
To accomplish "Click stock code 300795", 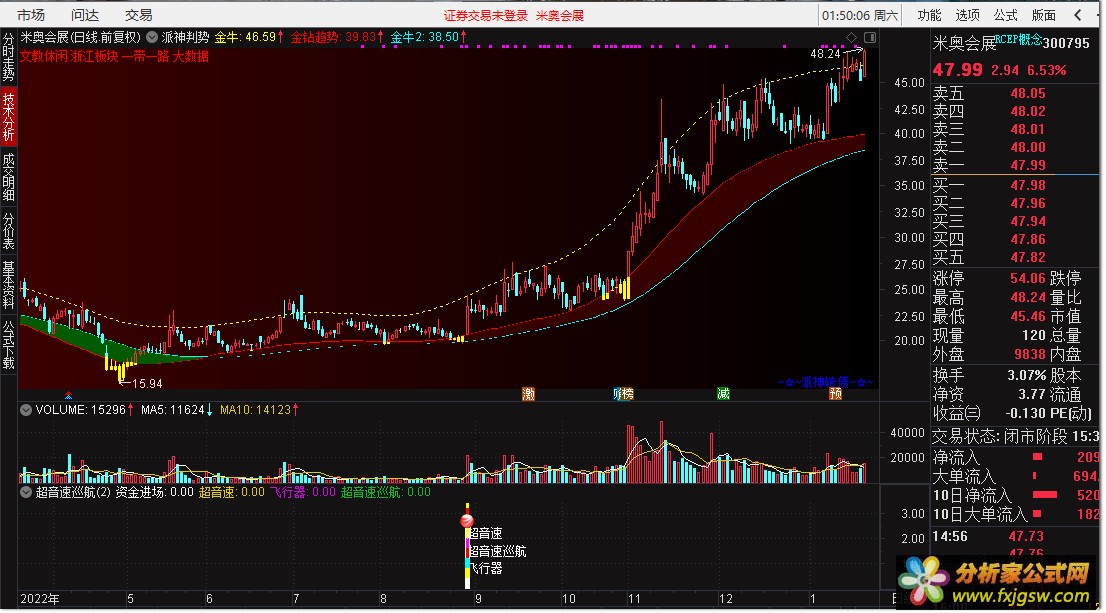I will coord(1066,44).
